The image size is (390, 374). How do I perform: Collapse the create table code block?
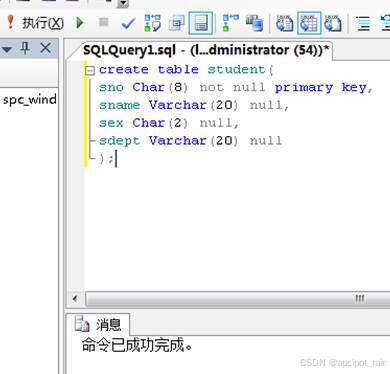click(90, 70)
